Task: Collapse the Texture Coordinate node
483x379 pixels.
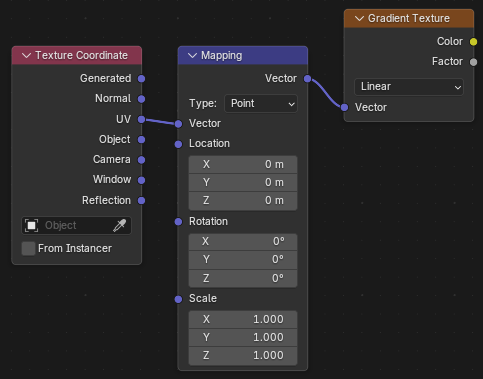Action: tap(26, 55)
